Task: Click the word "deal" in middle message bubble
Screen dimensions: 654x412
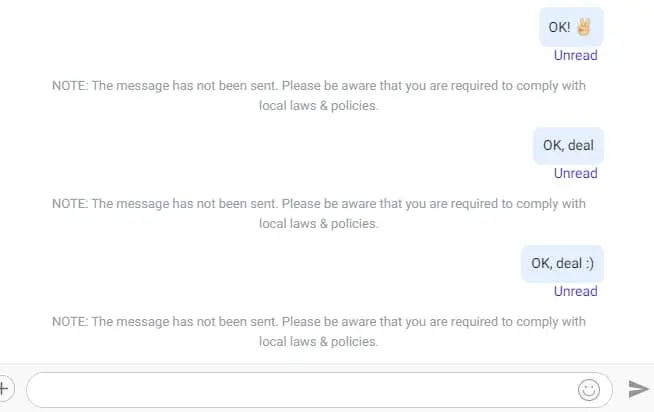Action: 581,145
